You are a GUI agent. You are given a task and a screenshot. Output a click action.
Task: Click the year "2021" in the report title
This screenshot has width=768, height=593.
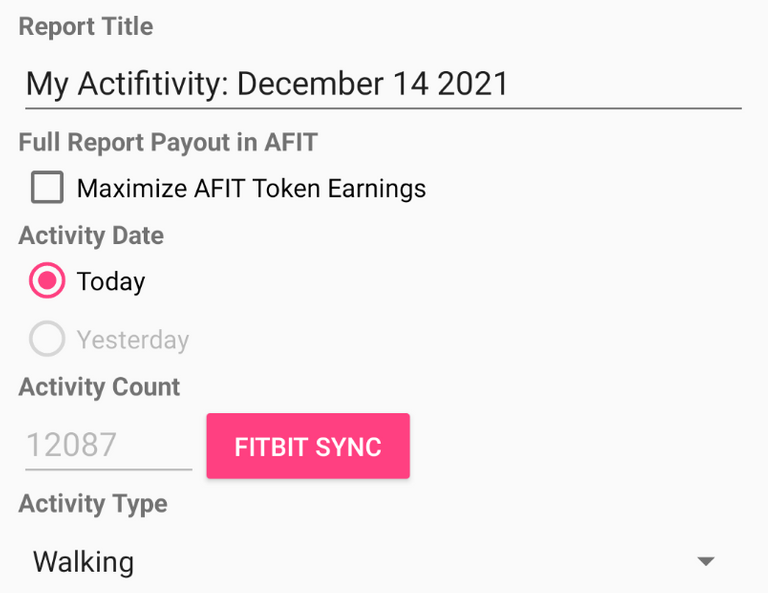(473, 83)
